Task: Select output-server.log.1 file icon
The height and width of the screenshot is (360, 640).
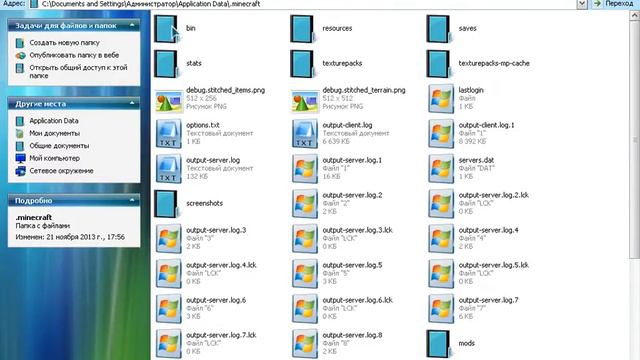Action: (x=305, y=169)
